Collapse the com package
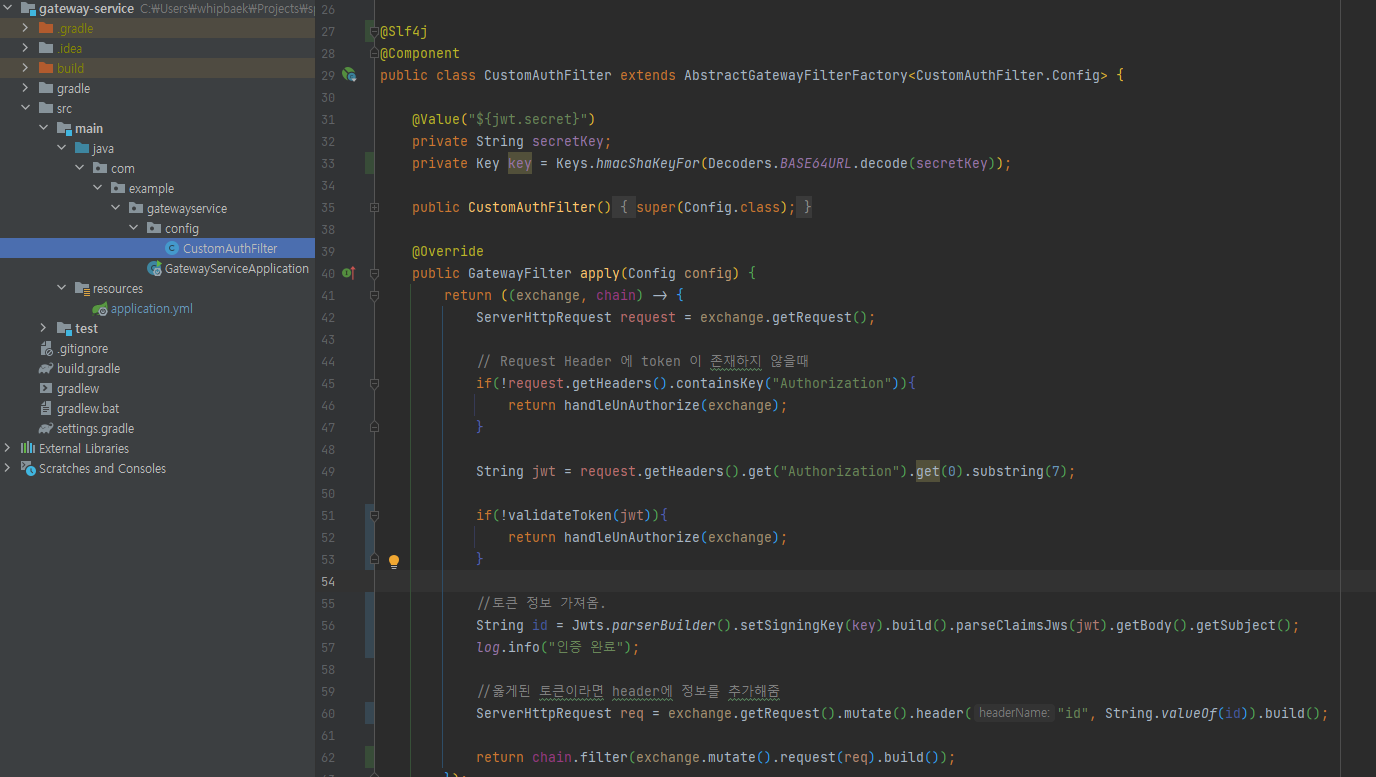The image size is (1376, 777). tap(80, 168)
